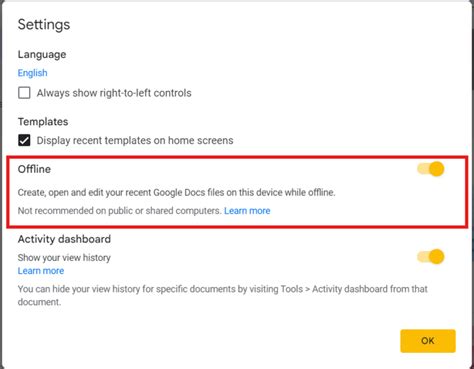This screenshot has width=474, height=369.
Task: Click the Activity dashboard section heading
Action: click(64, 239)
